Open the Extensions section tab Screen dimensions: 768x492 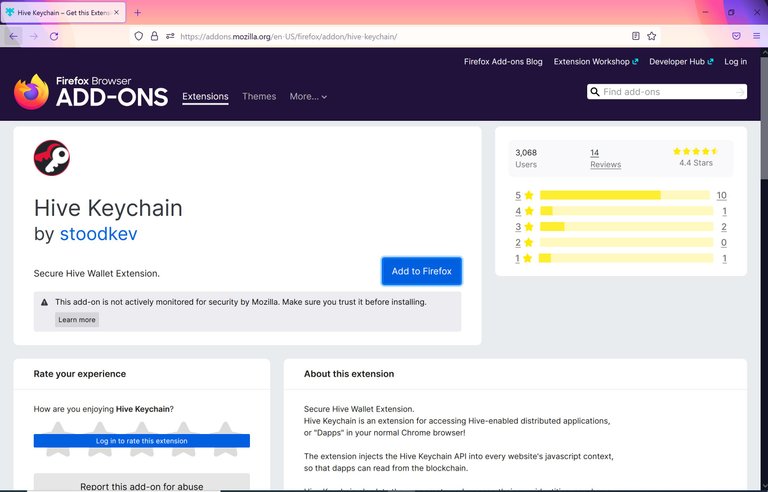click(205, 97)
